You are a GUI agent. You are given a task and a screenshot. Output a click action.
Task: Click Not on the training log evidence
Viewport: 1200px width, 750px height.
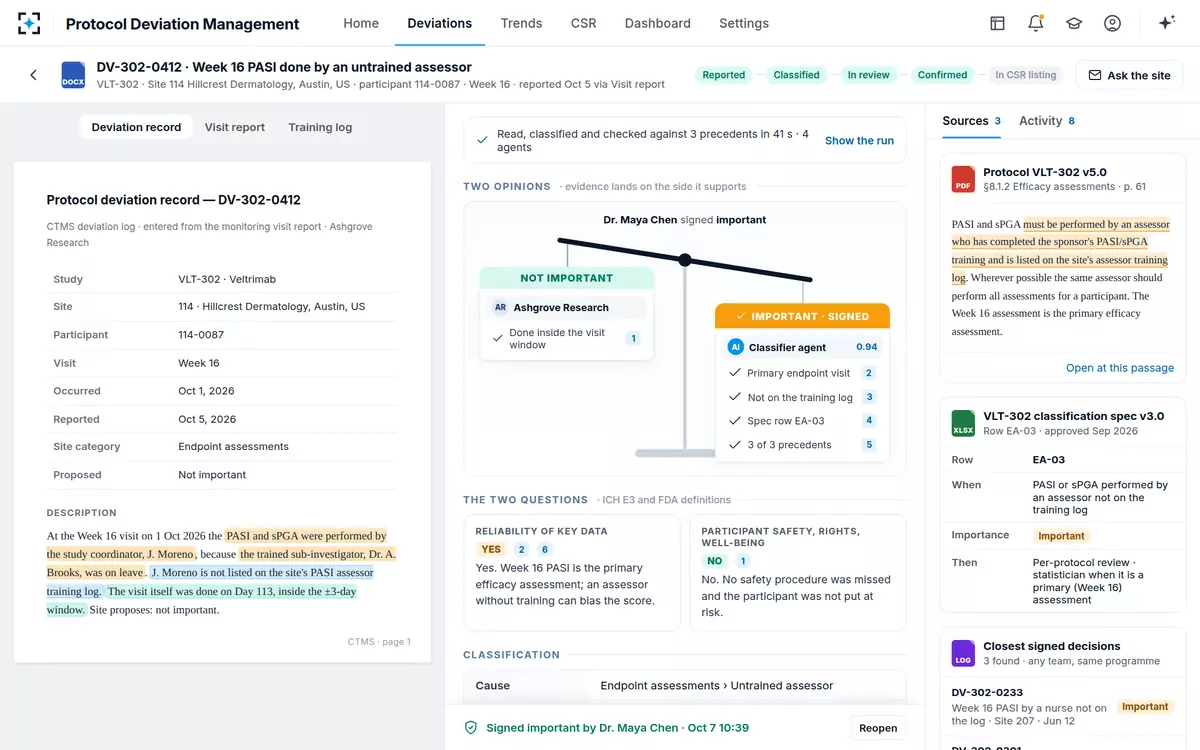click(x=802, y=397)
